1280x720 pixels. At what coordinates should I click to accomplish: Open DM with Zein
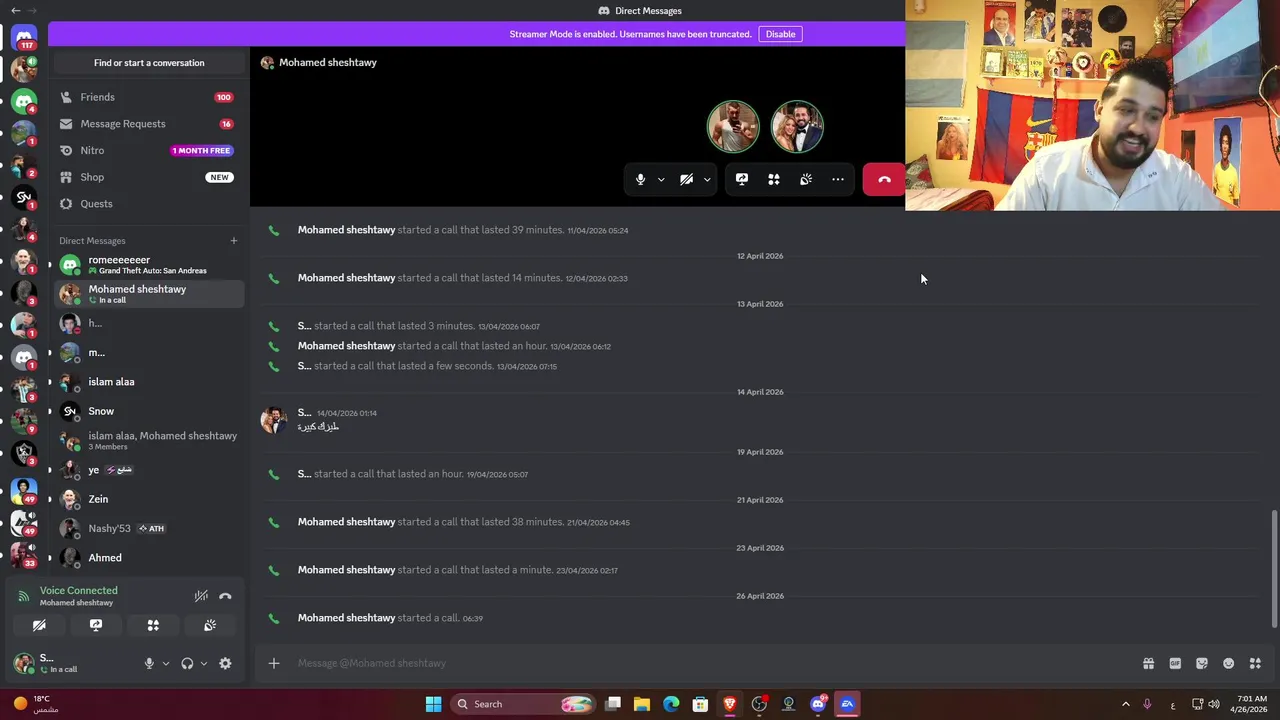148,499
